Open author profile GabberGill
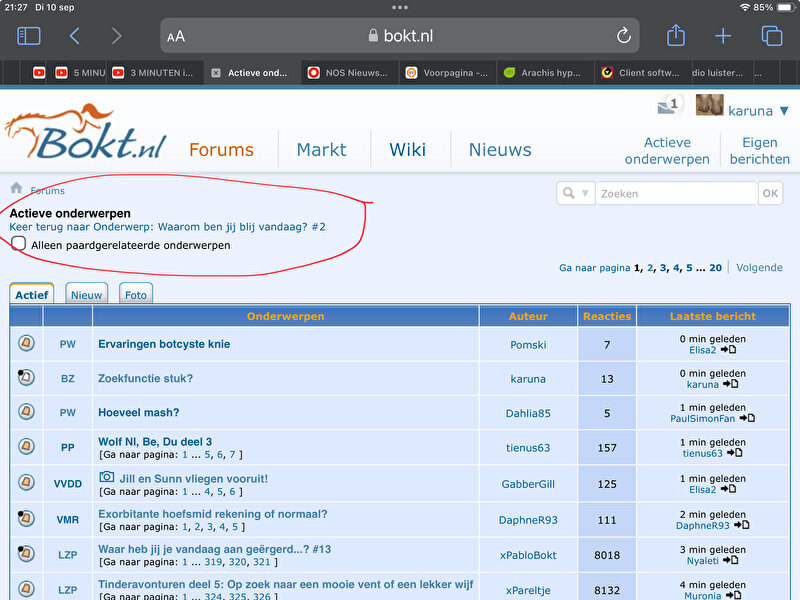 pos(528,484)
